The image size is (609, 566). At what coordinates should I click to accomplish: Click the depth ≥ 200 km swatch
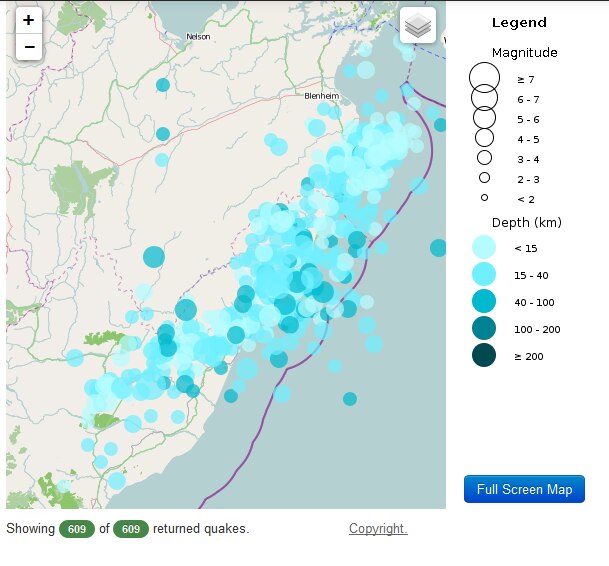484,355
